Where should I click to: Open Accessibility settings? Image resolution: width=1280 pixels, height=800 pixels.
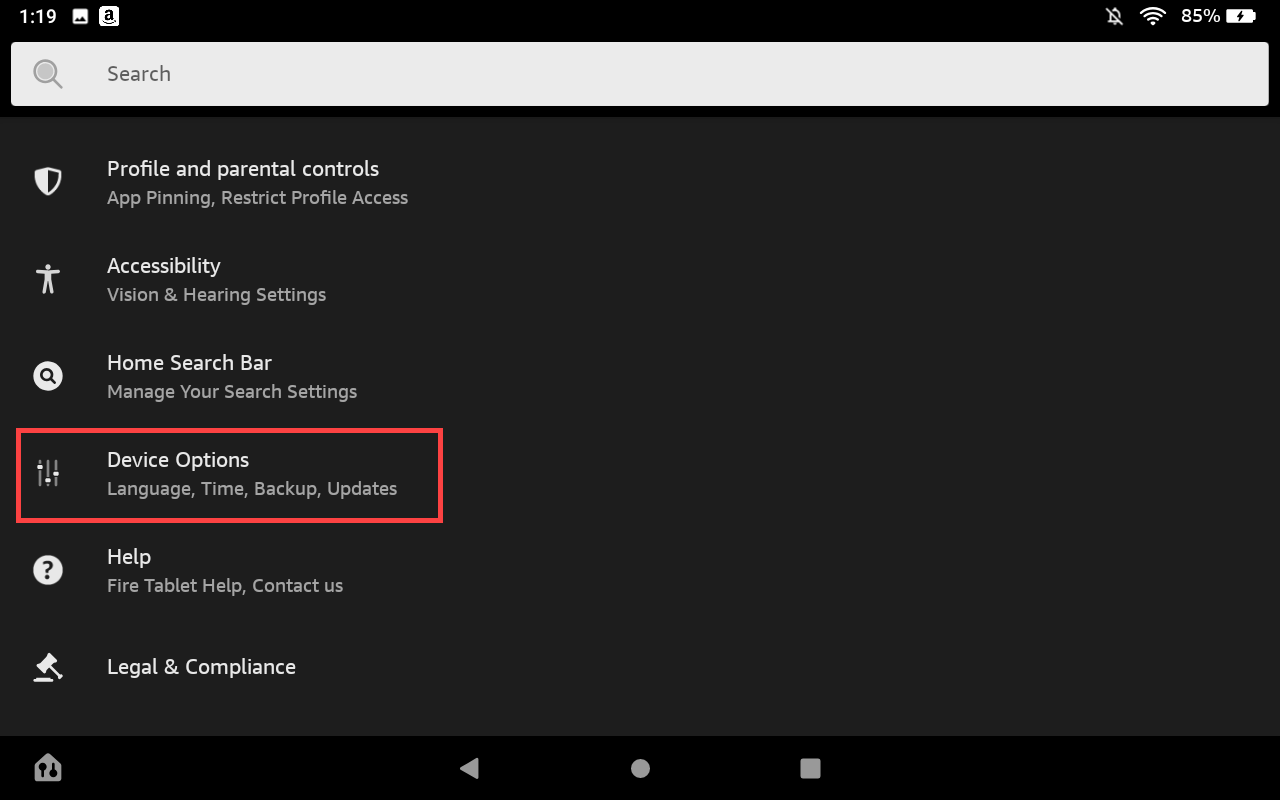(x=640, y=279)
